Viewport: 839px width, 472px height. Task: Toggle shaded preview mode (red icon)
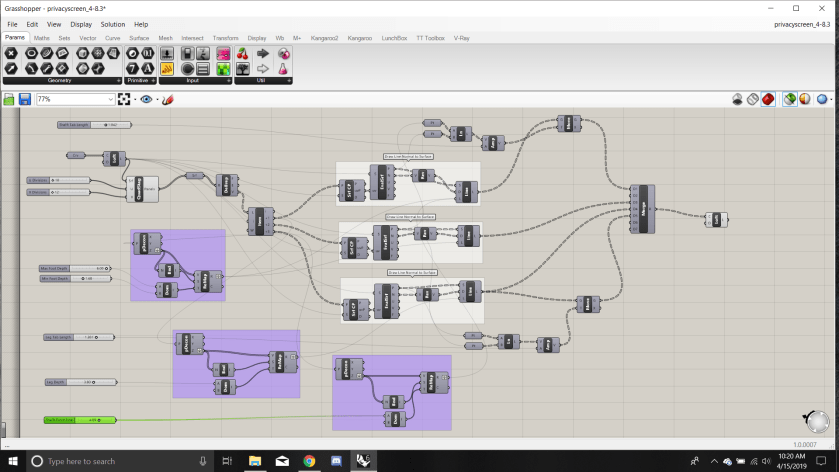tap(768, 99)
